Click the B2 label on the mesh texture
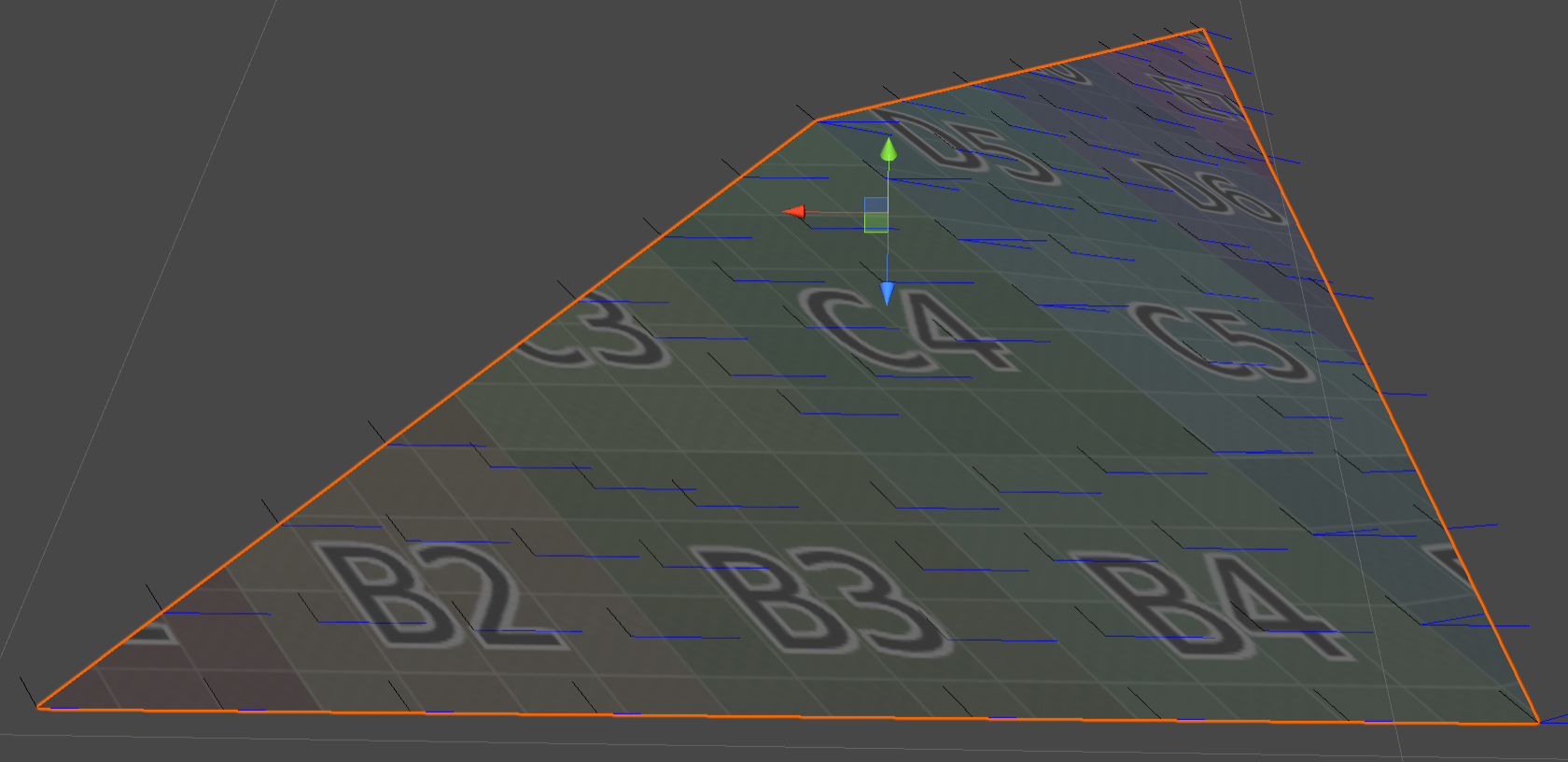1568x762 pixels. coord(439,595)
